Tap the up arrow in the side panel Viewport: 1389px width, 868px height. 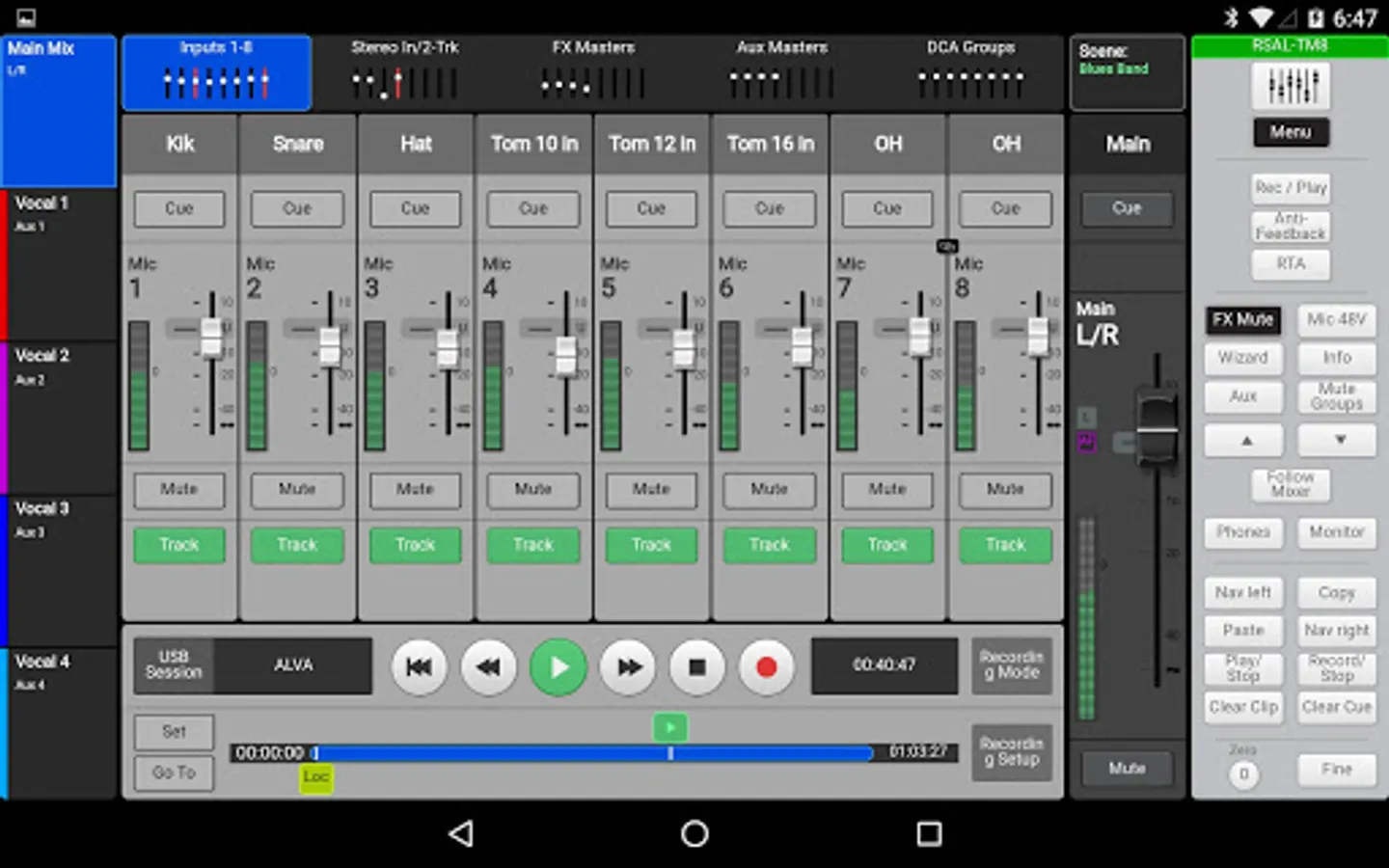[1244, 440]
